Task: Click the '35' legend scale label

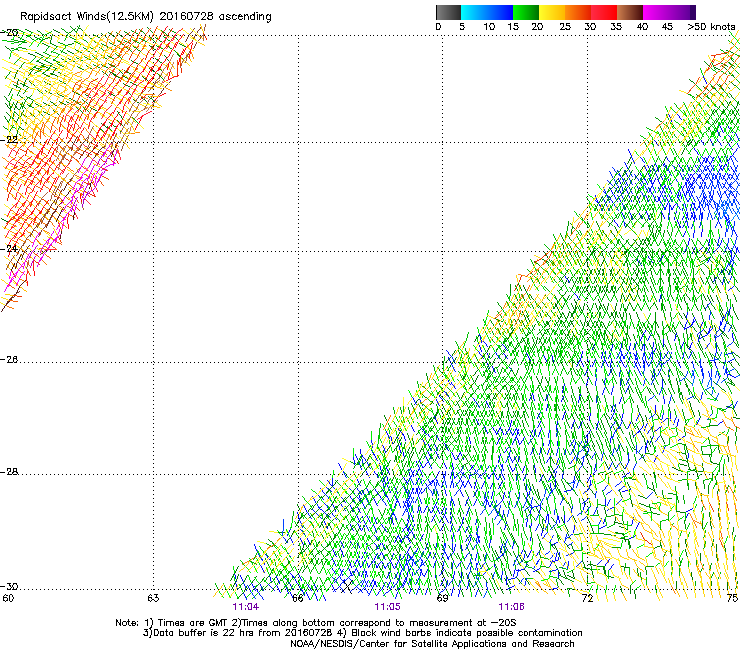Action: (x=616, y=27)
